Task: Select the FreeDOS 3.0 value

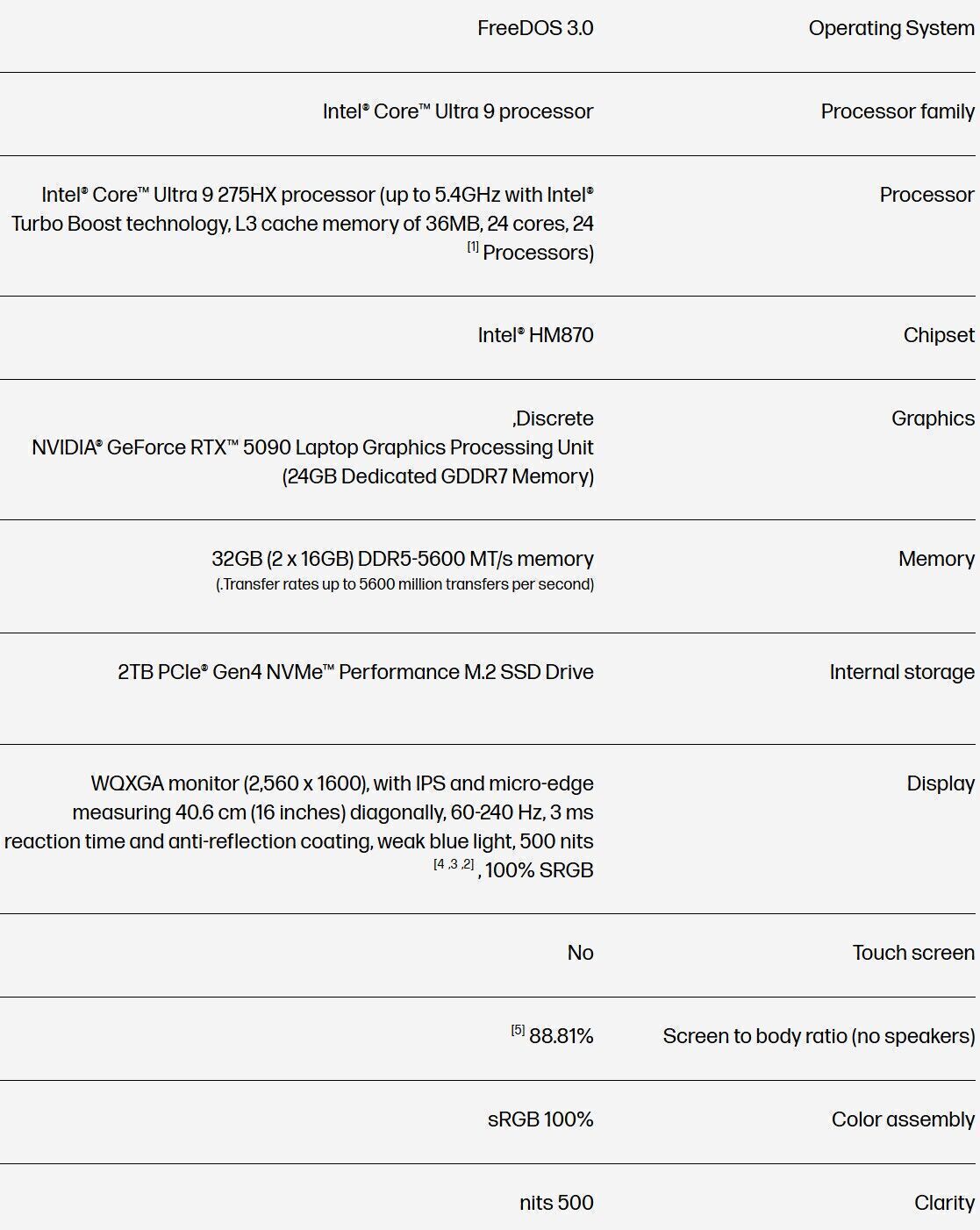Action: tap(535, 28)
